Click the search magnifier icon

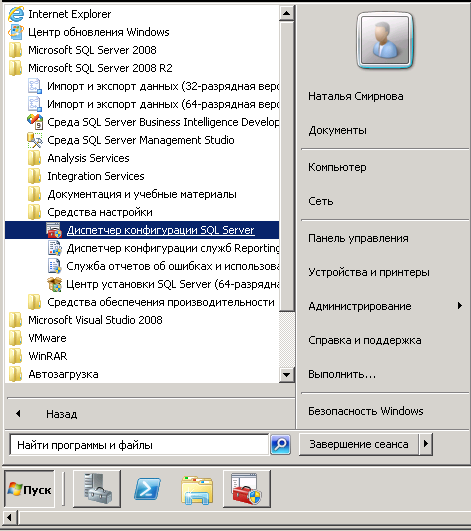[280, 444]
